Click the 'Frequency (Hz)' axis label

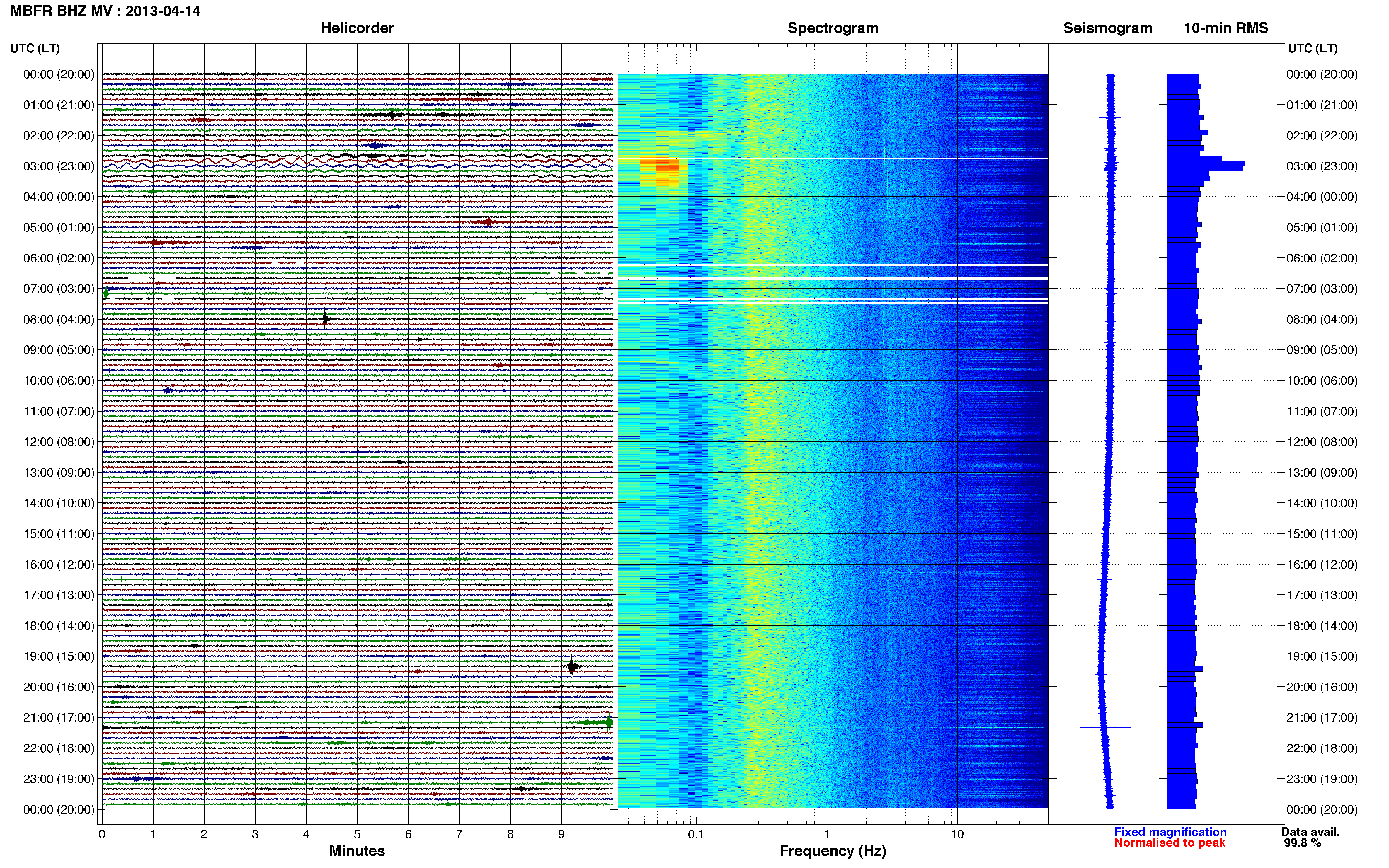click(833, 851)
